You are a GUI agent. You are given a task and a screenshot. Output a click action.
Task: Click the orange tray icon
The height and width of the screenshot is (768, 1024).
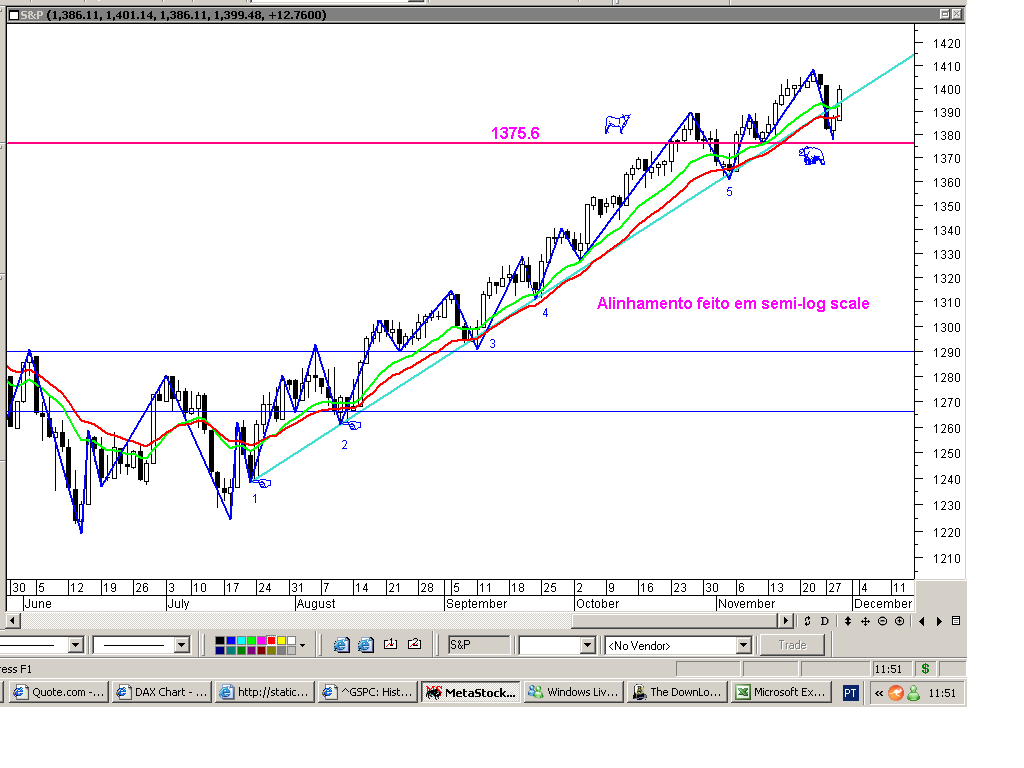[896, 693]
